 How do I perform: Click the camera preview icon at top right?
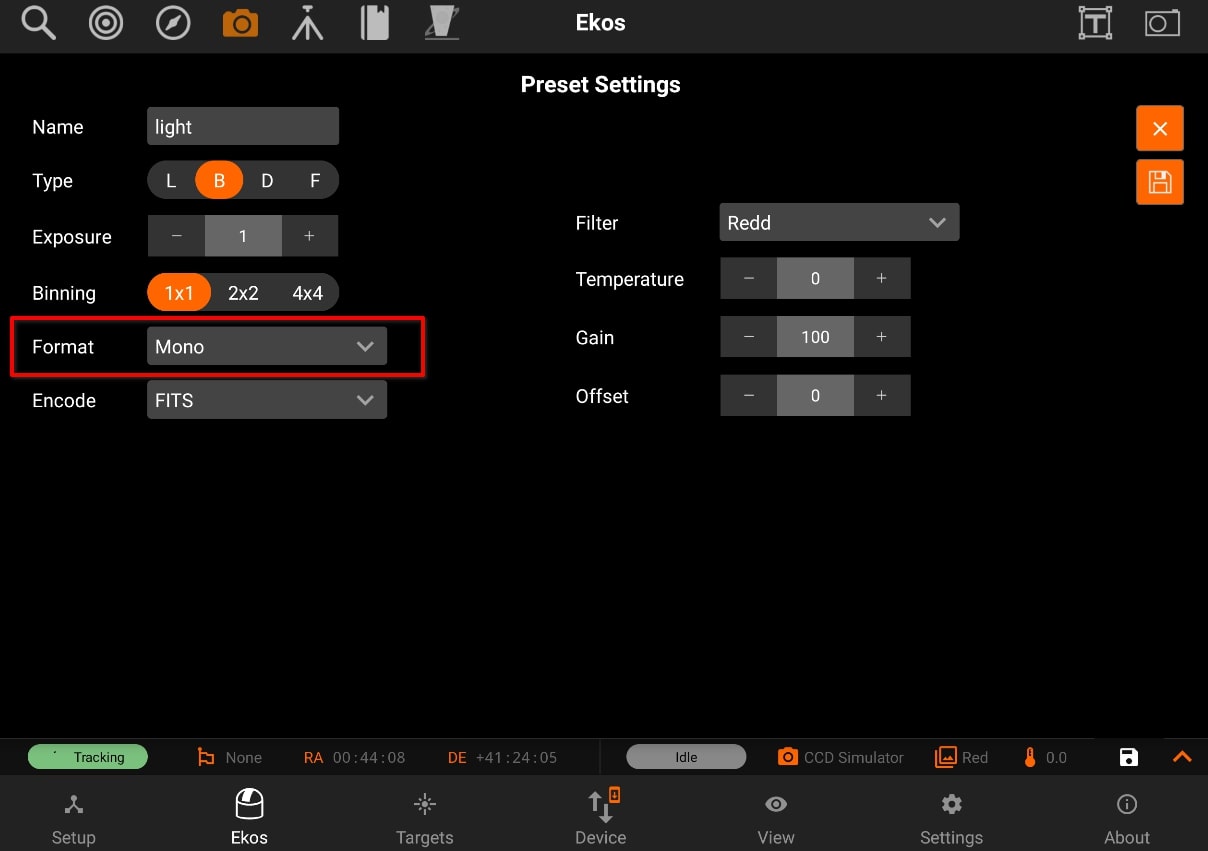pos(1162,23)
